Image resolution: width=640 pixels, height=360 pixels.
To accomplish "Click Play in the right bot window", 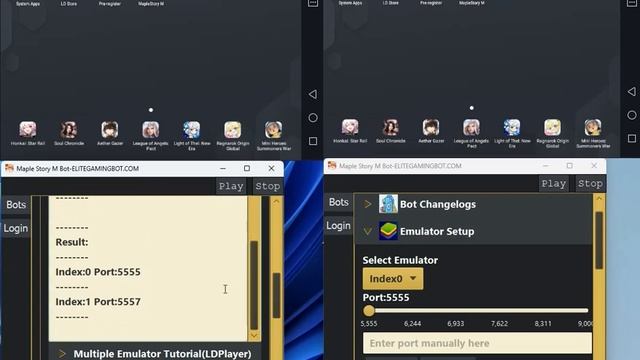I will pyautogui.click(x=553, y=184).
